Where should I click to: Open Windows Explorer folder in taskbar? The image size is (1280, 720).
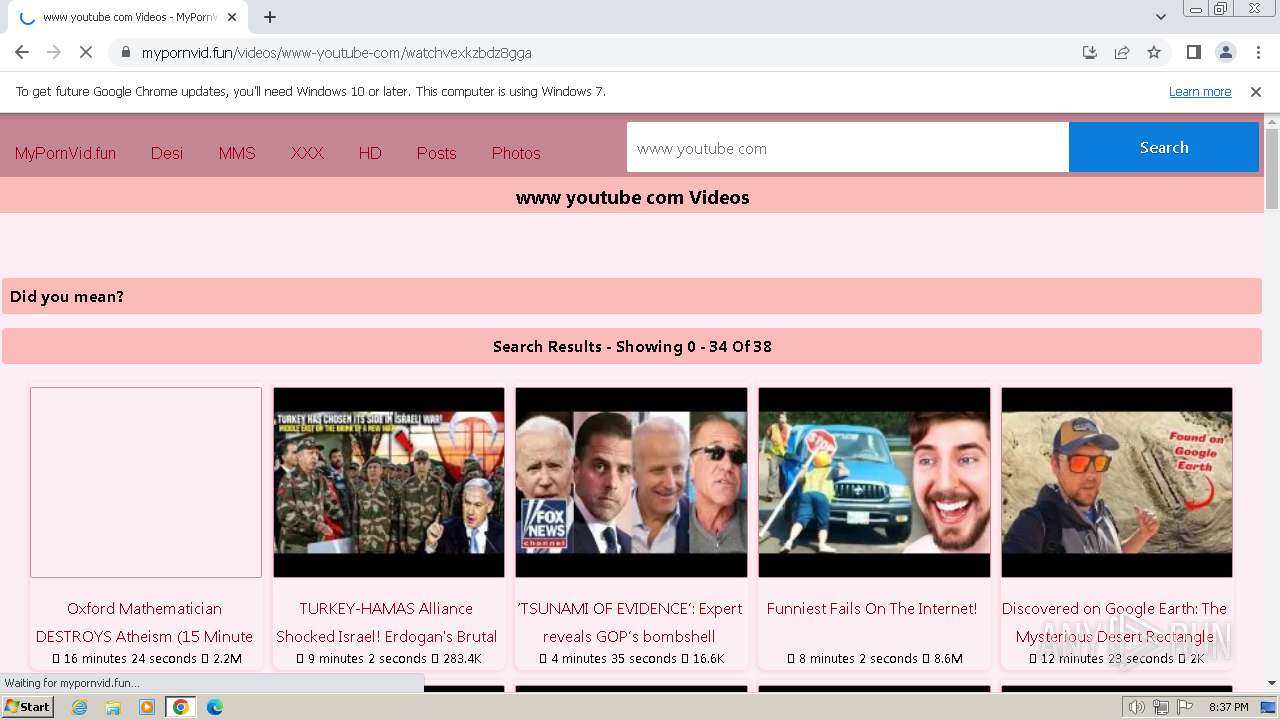(113, 707)
